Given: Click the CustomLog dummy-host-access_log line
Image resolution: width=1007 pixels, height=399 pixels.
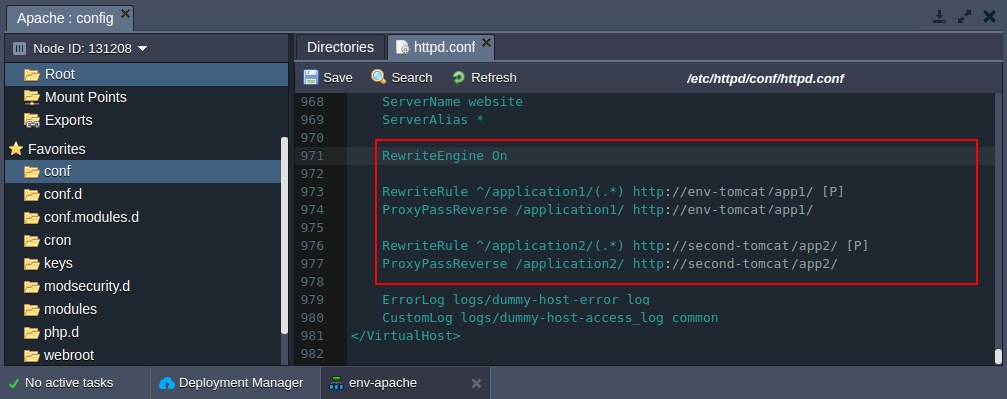Looking at the screenshot, I should [x=550, y=317].
